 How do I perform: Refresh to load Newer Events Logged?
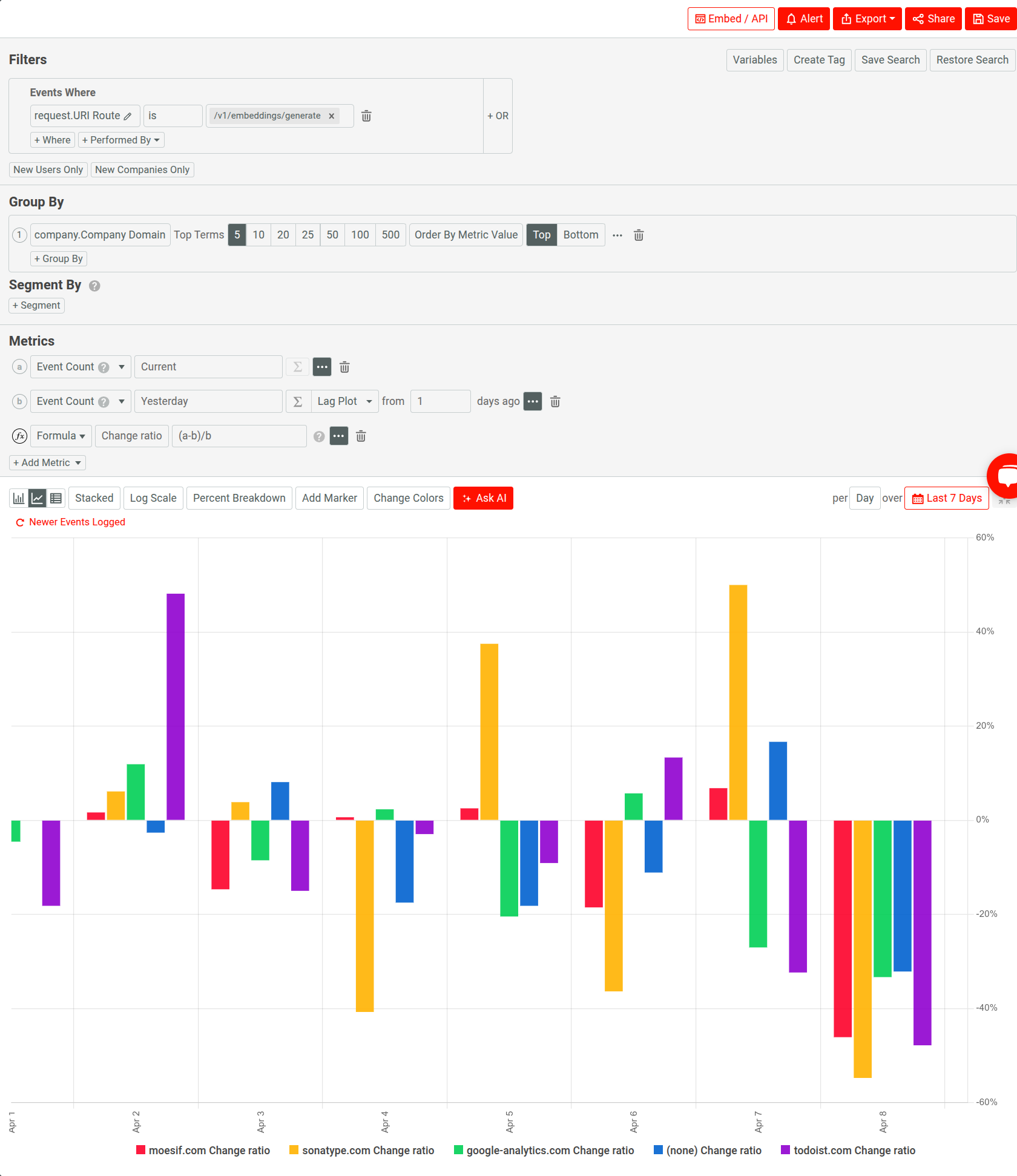click(x=70, y=522)
